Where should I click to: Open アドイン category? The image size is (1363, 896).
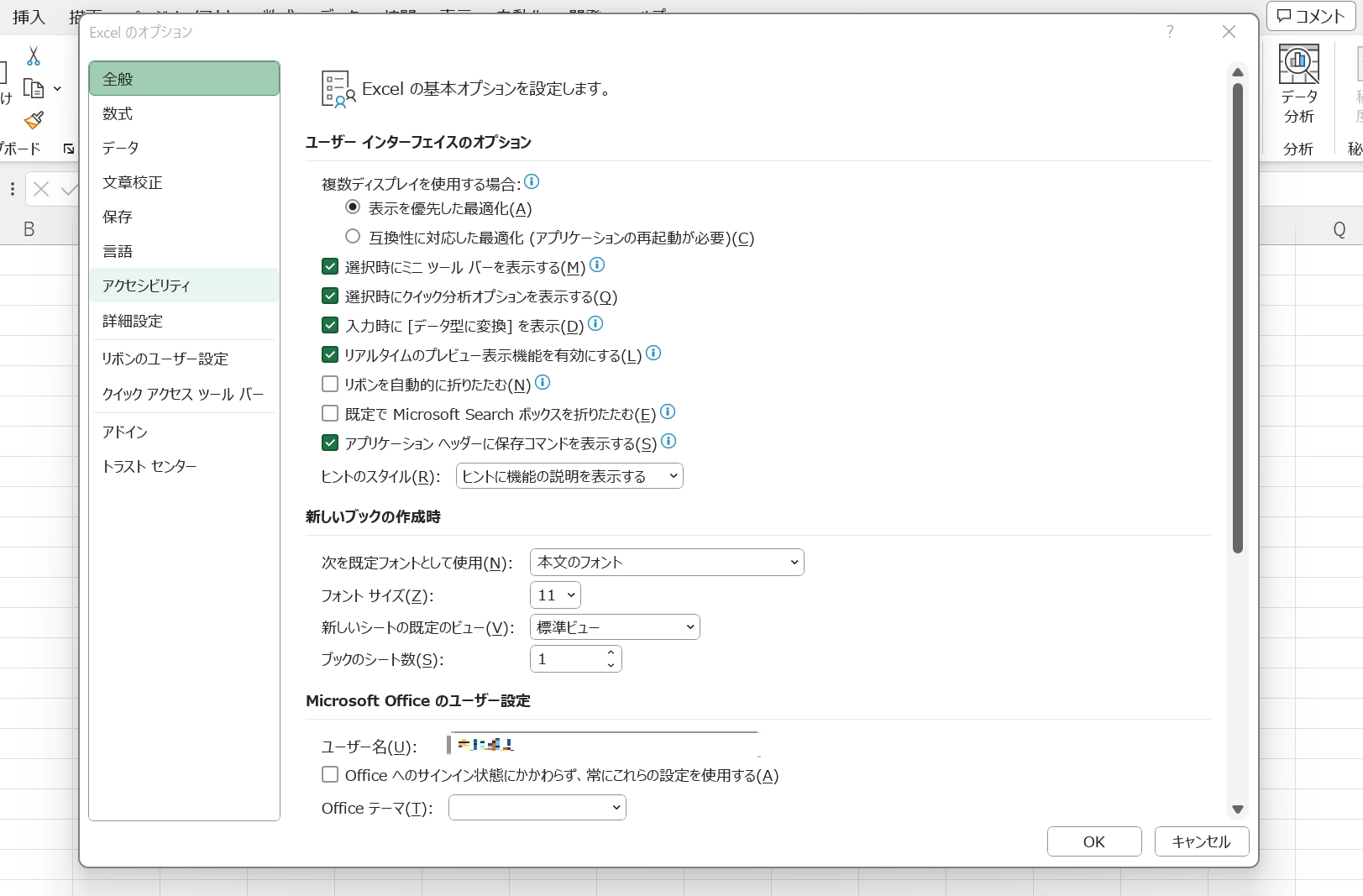coord(184,432)
